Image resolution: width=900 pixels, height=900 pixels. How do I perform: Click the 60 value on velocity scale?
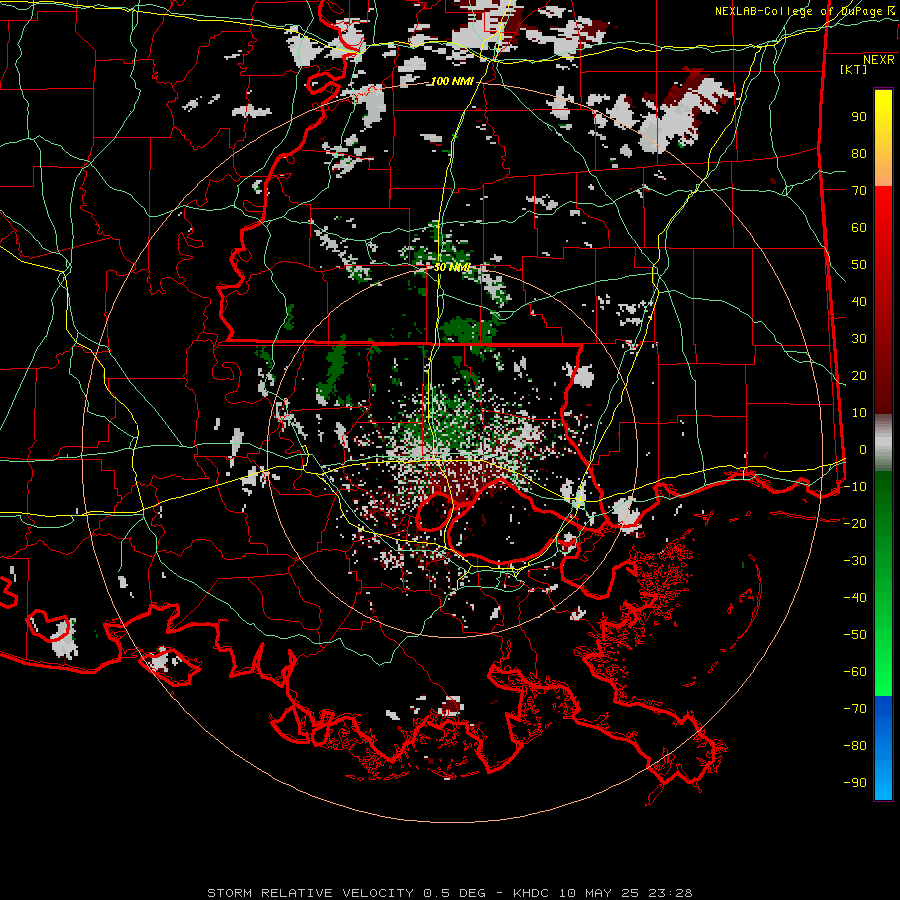(x=859, y=228)
